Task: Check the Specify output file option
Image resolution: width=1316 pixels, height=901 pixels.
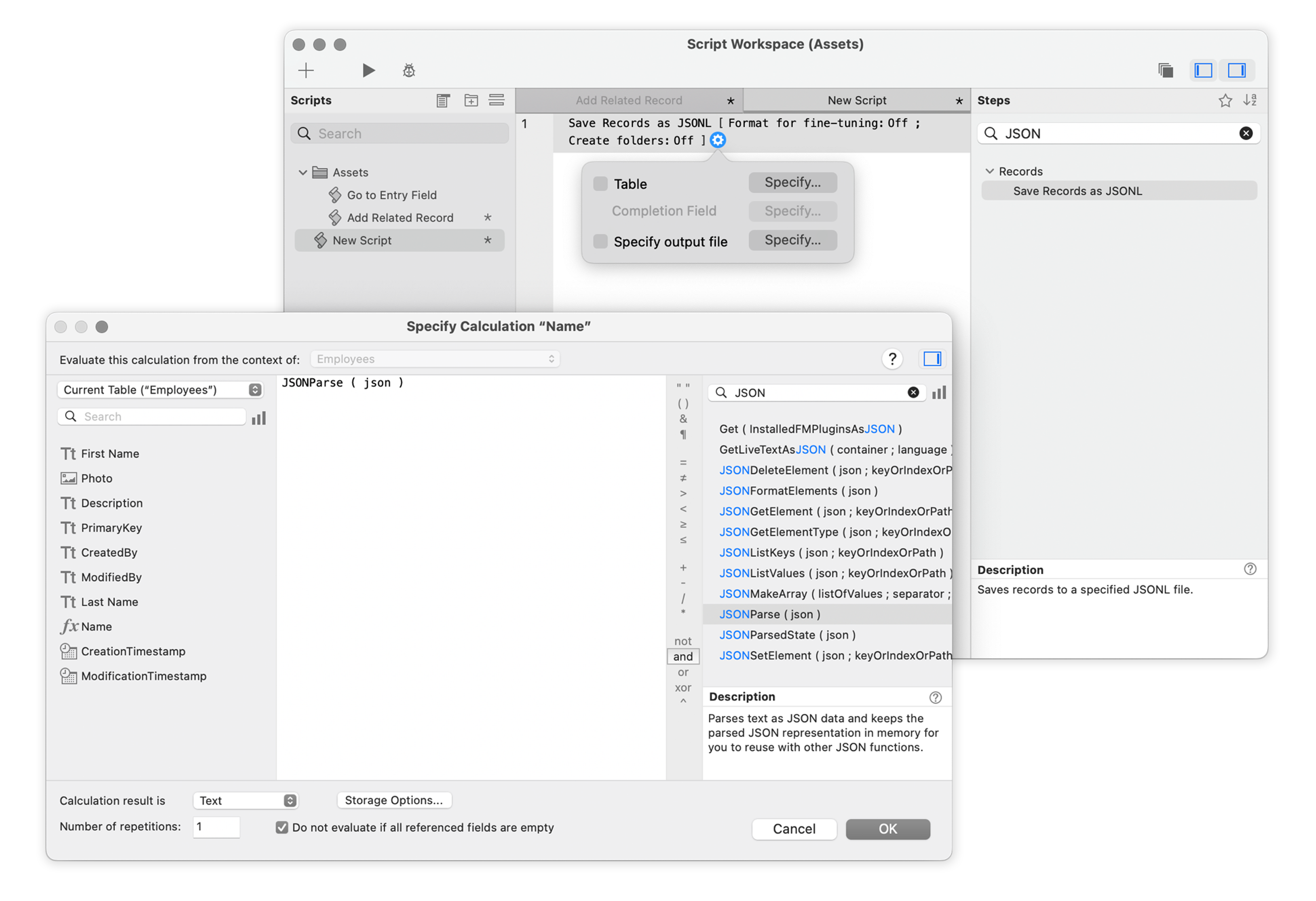Action: pos(600,242)
